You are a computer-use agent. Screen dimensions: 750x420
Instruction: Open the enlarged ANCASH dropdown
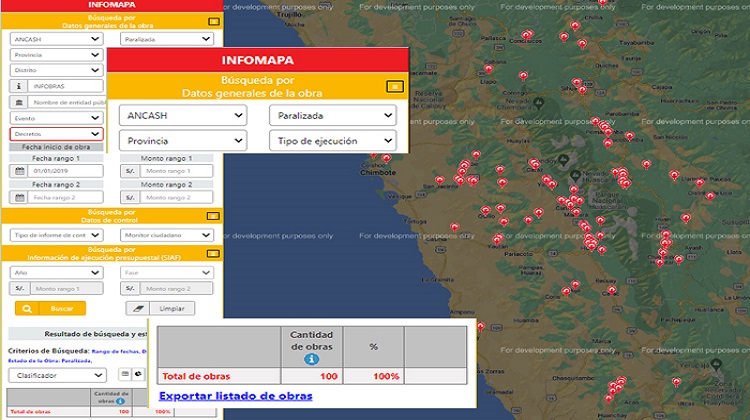click(x=183, y=115)
